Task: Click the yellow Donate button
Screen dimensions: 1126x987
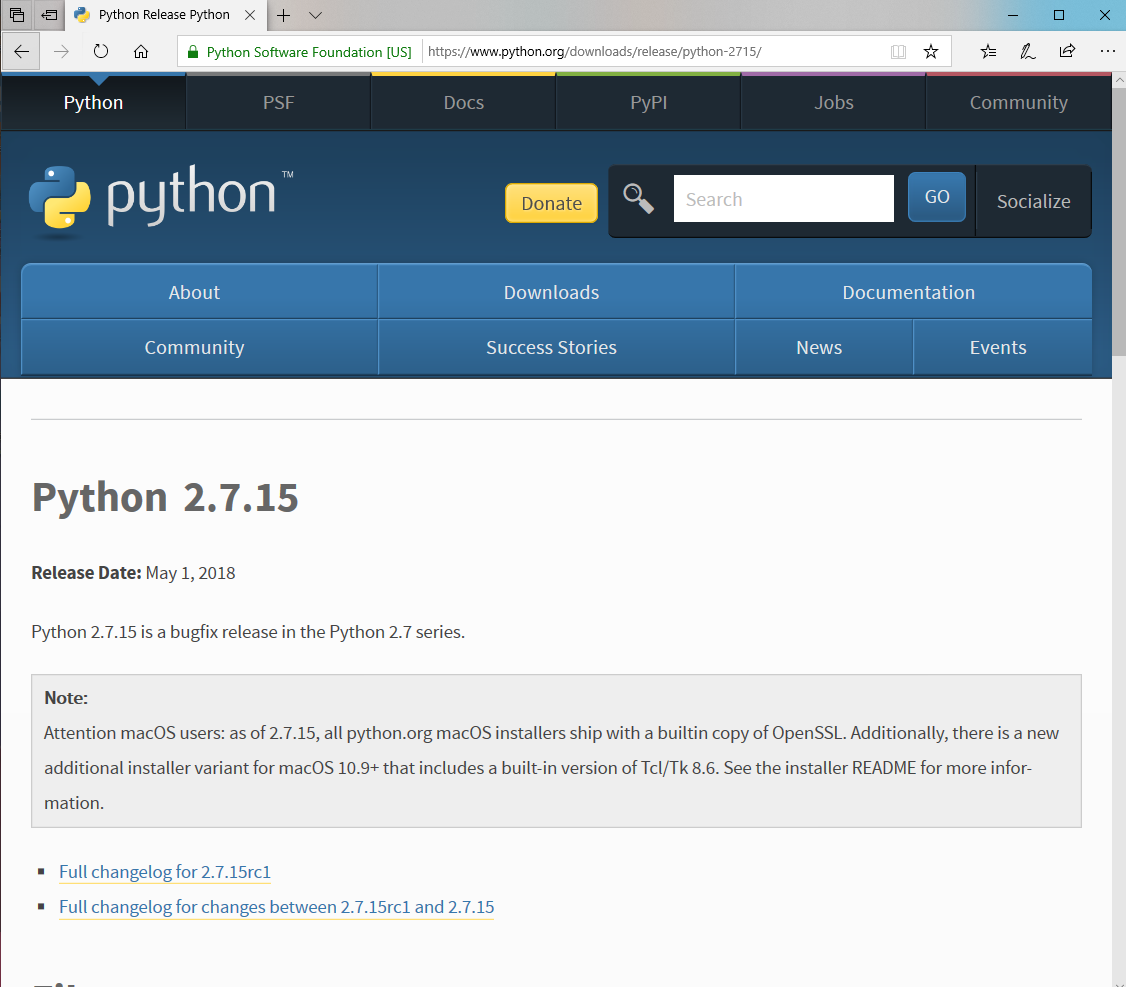Action: point(552,203)
